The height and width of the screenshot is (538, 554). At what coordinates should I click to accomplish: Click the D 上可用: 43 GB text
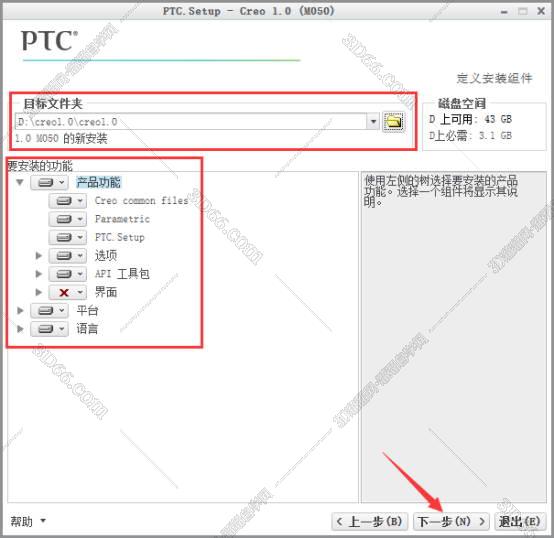coord(470,119)
